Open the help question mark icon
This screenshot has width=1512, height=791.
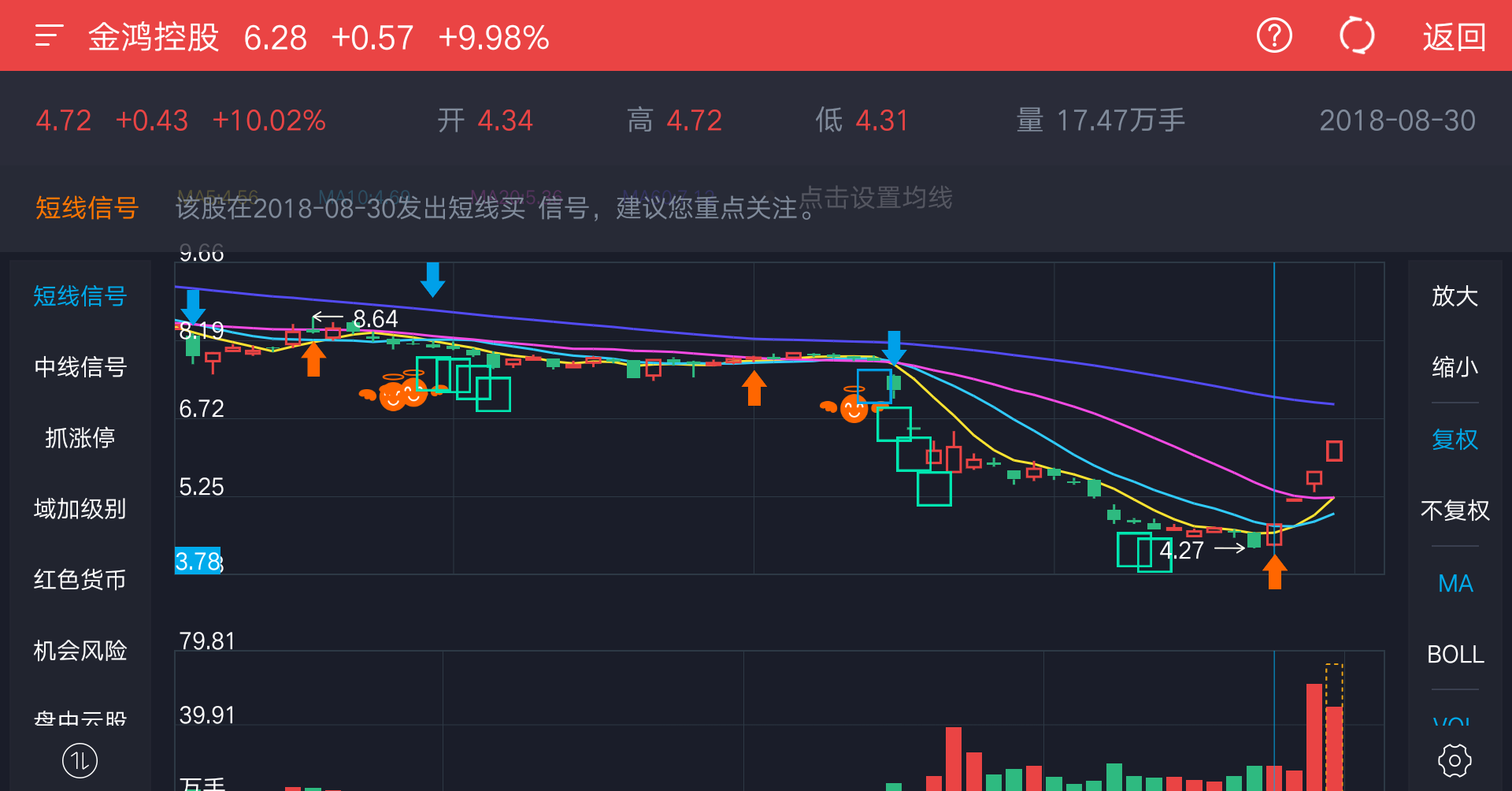(1274, 36)
